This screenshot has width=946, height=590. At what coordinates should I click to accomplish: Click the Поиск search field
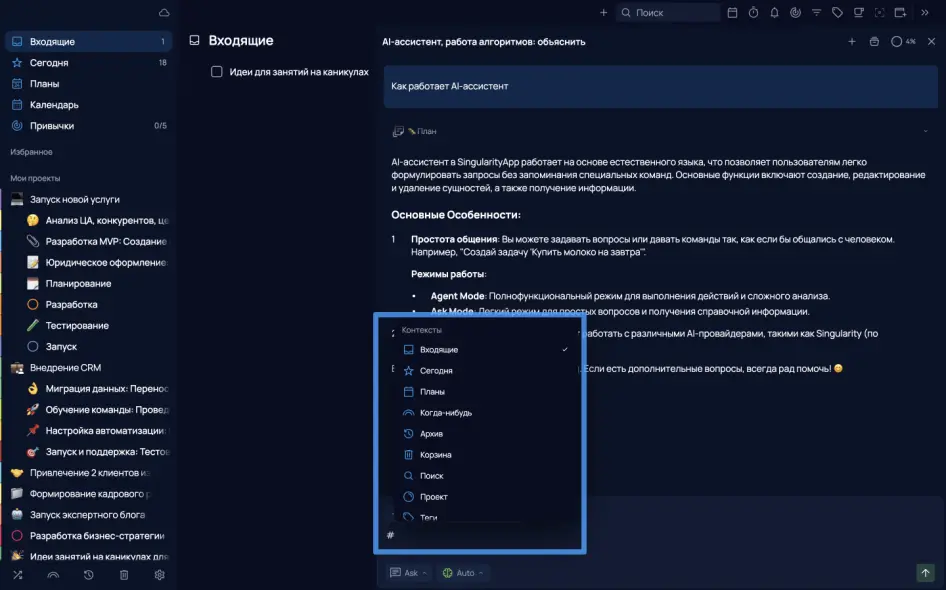[668, 13]
